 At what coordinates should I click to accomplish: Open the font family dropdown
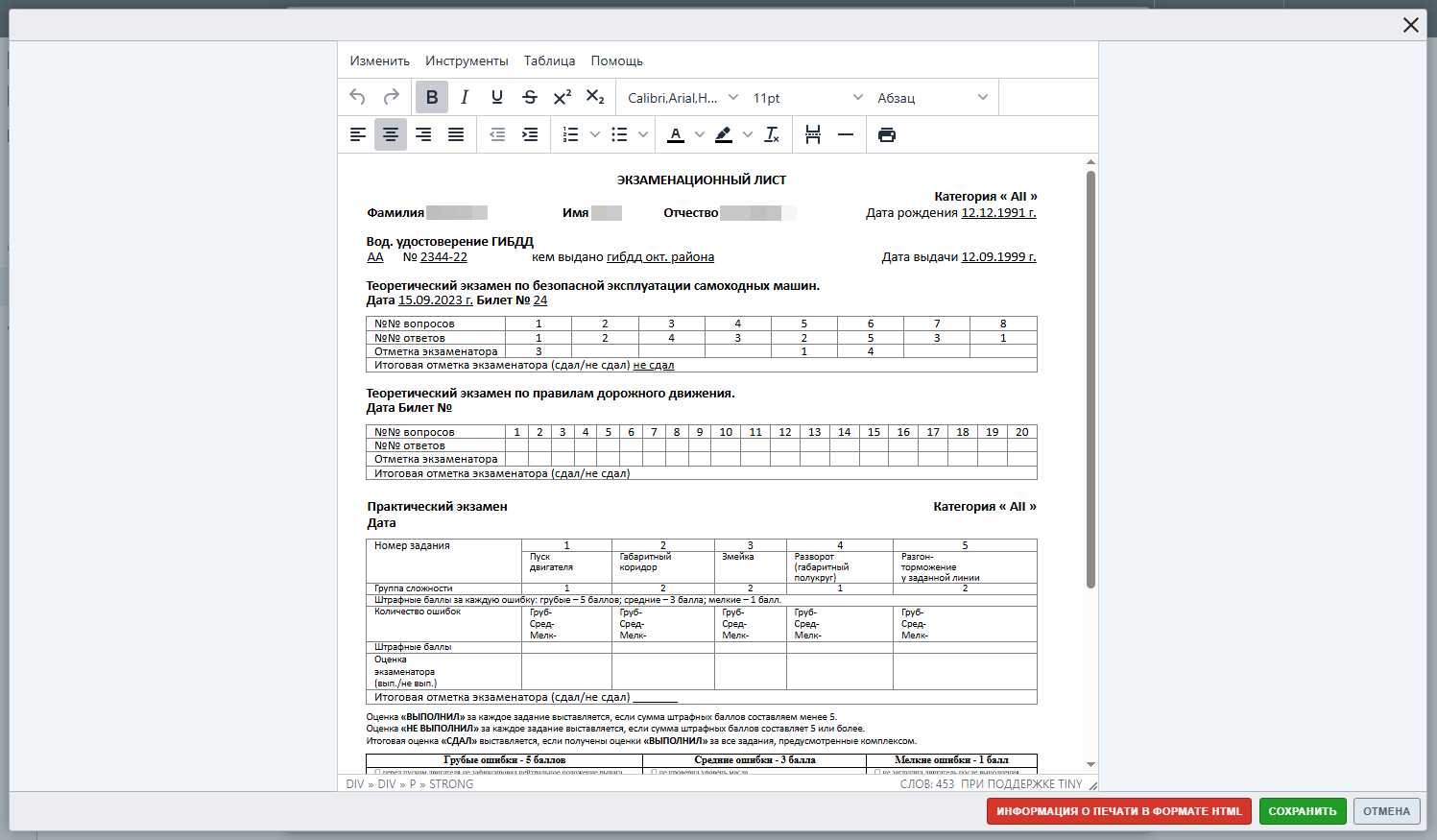point(683,98)
